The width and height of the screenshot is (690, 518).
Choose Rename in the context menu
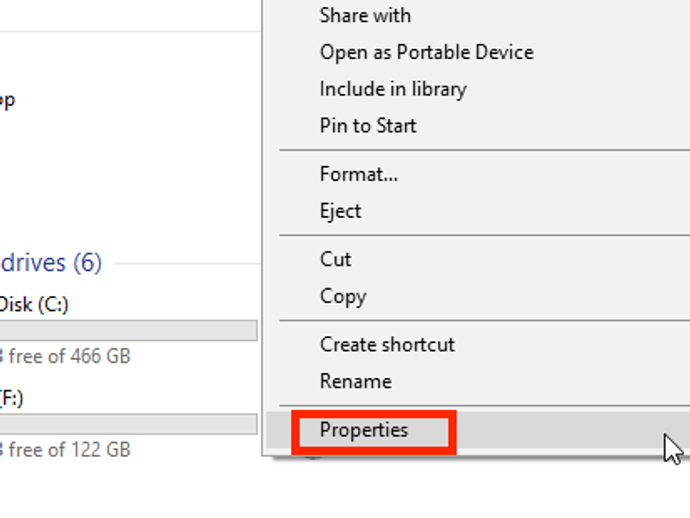355,382
